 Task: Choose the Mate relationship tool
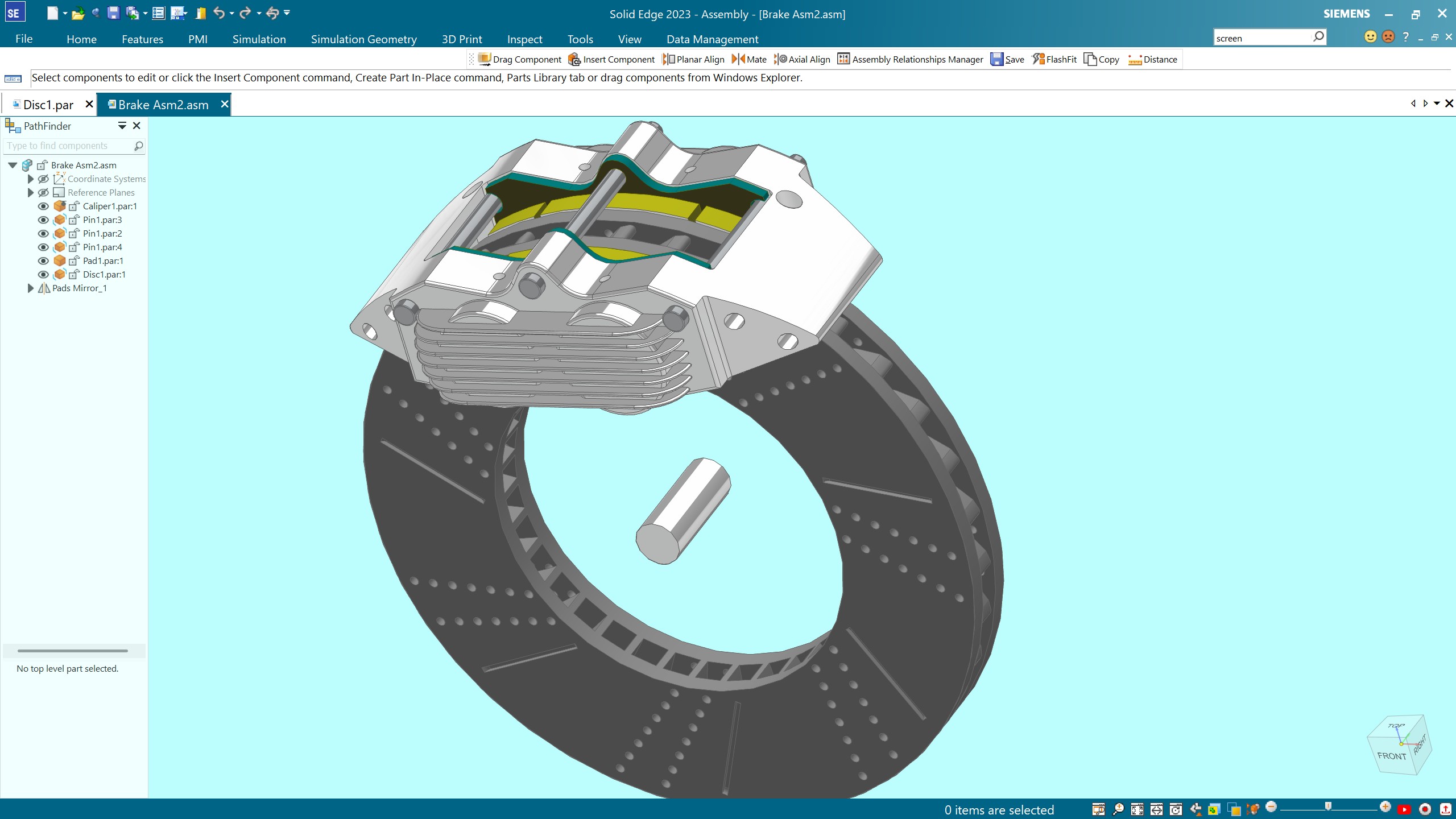tap(749, 59)
